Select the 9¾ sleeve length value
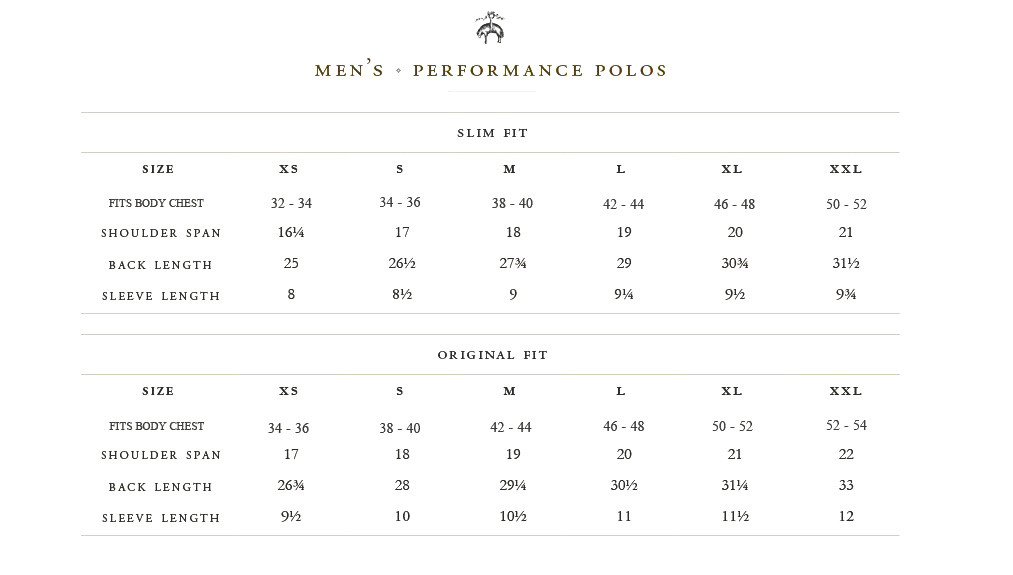The width and height of the screenshot is (1013, 575). (x=846, y=295)
